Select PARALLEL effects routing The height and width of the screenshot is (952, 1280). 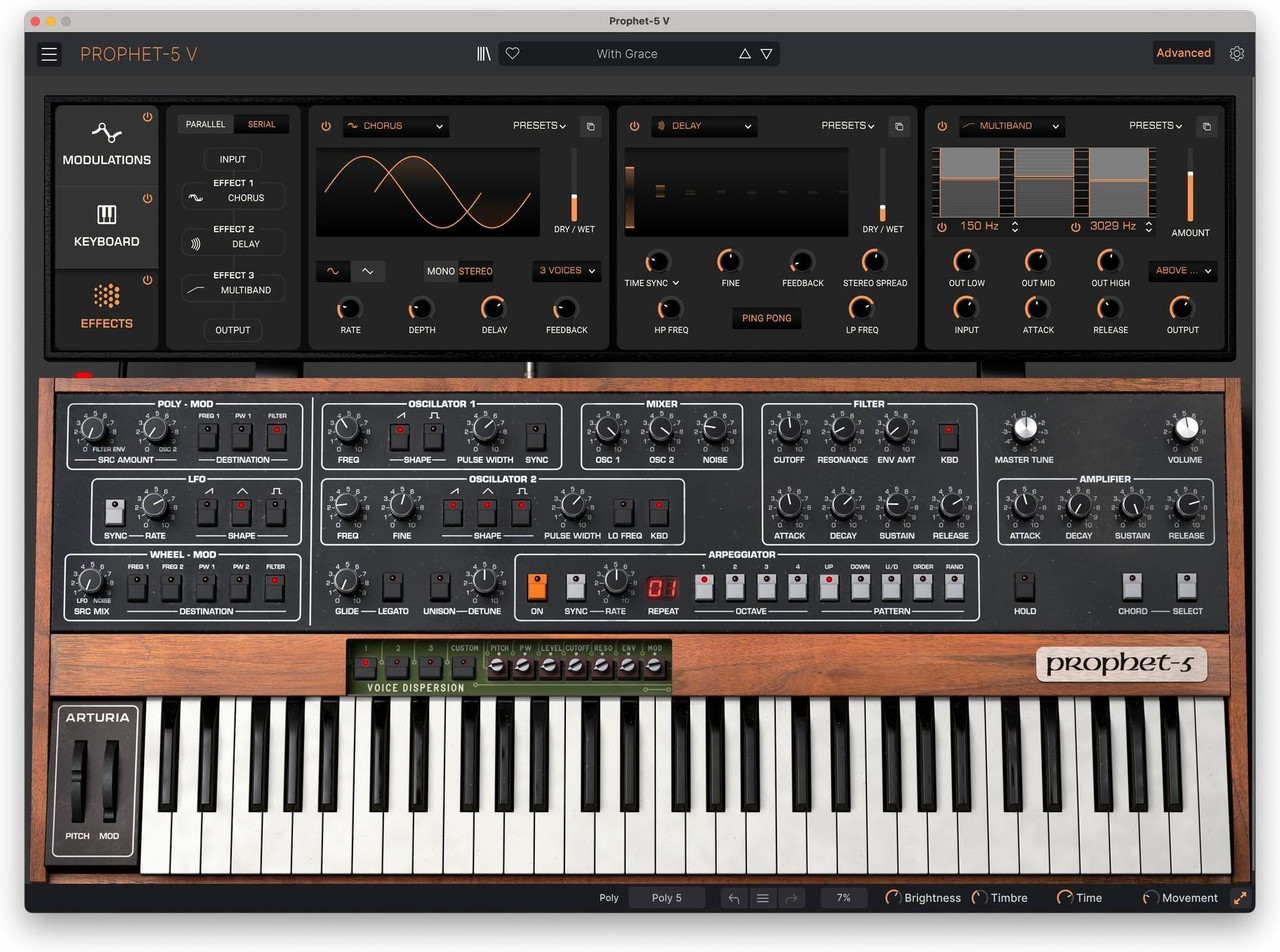coord(206,124)
